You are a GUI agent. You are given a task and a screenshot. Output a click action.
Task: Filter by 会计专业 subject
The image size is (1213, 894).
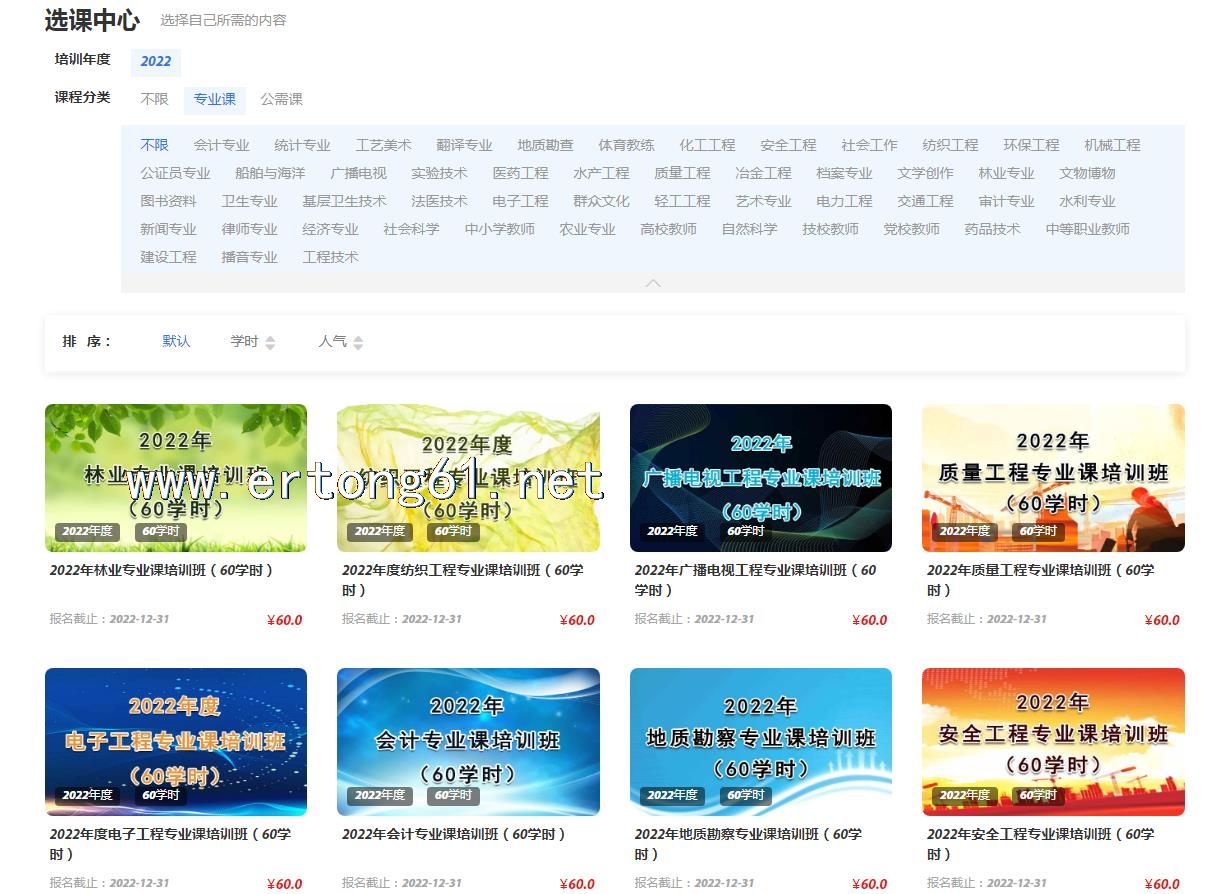(x=221, y=145)
